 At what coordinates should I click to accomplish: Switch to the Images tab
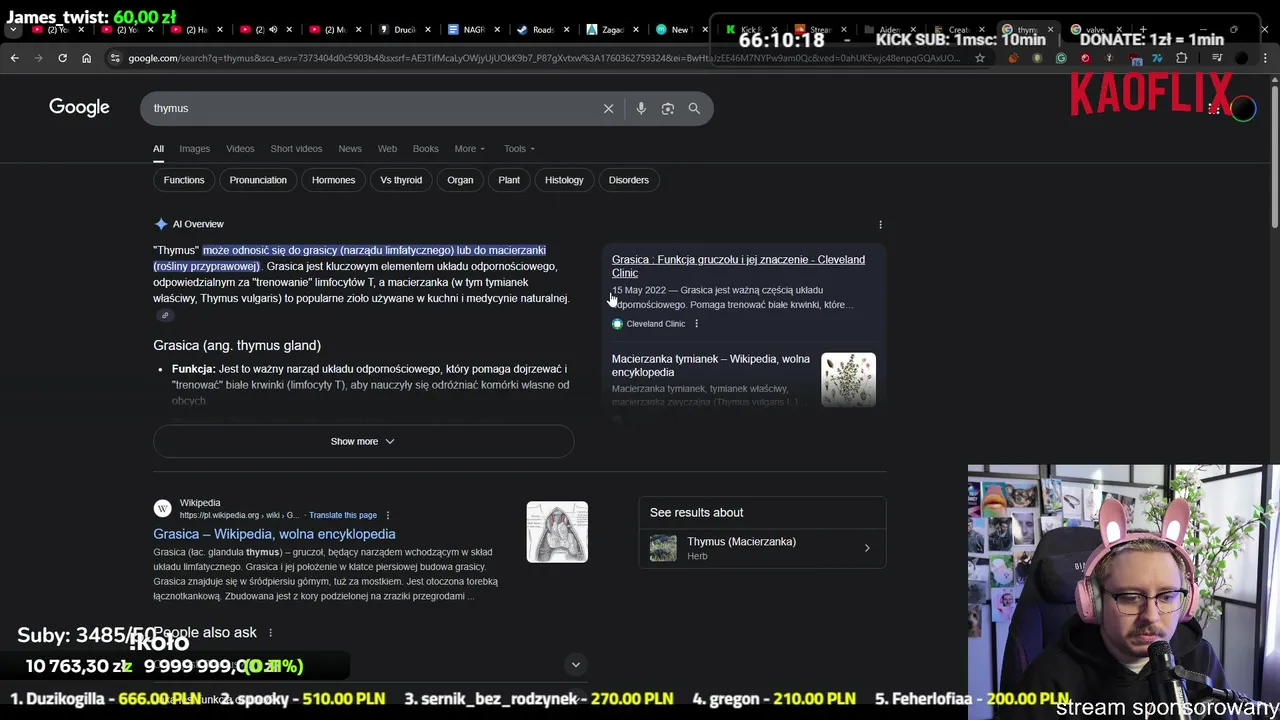tap(194, 149)
